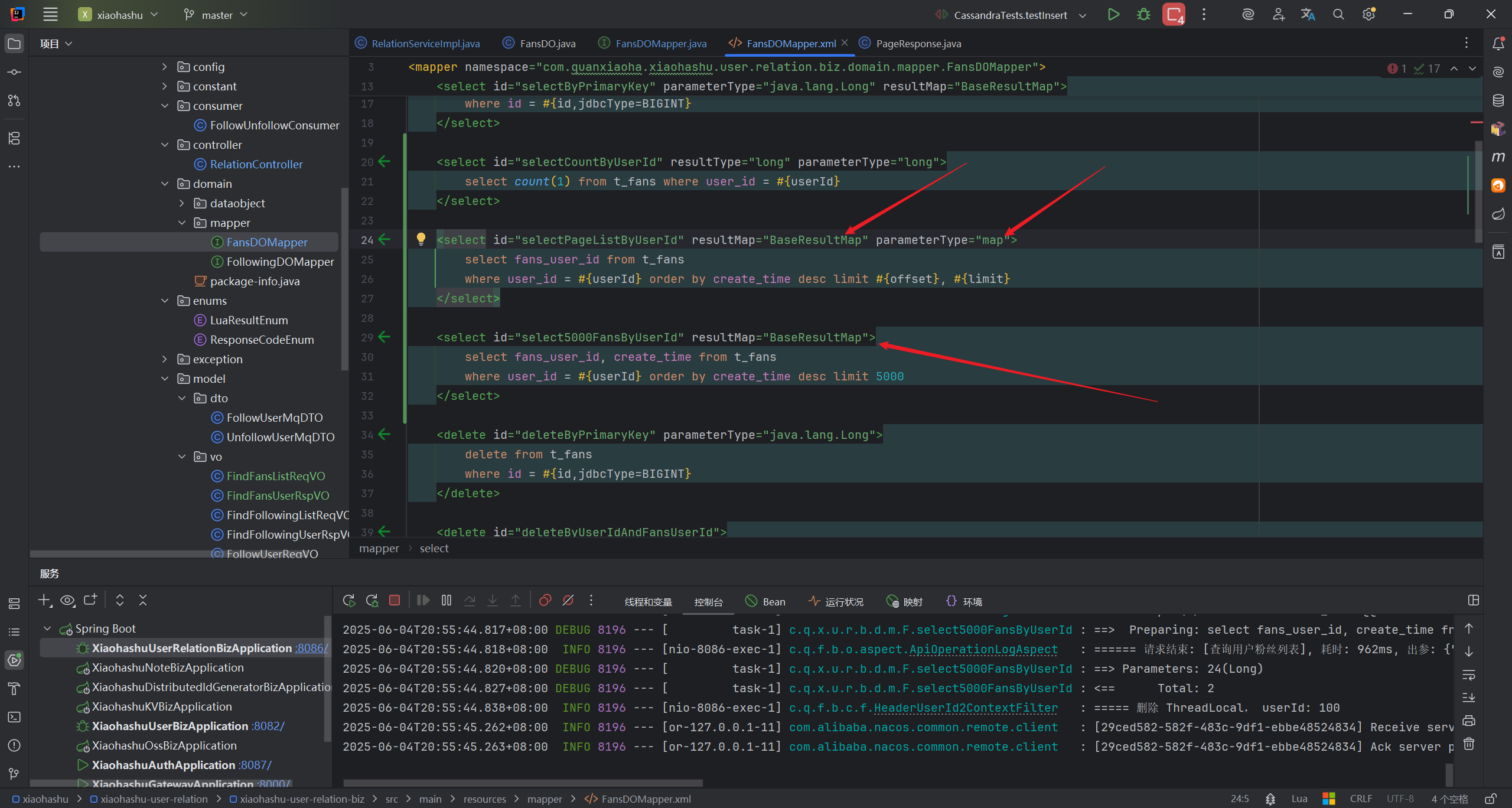Open HeaderUserId2ContextFilter link in console
This screenshot has width=1512, height=808.
coord(966,708)
